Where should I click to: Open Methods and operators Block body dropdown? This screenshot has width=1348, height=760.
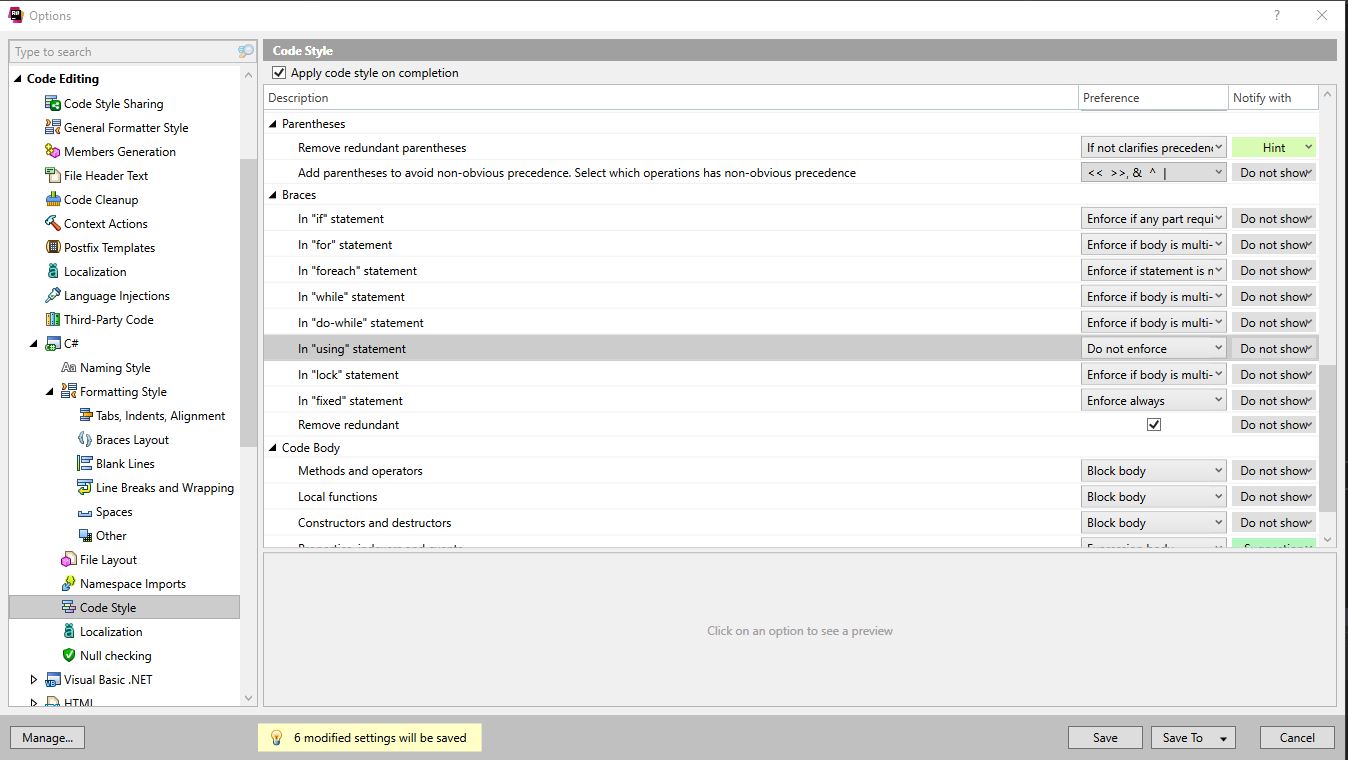(1154, 470)
